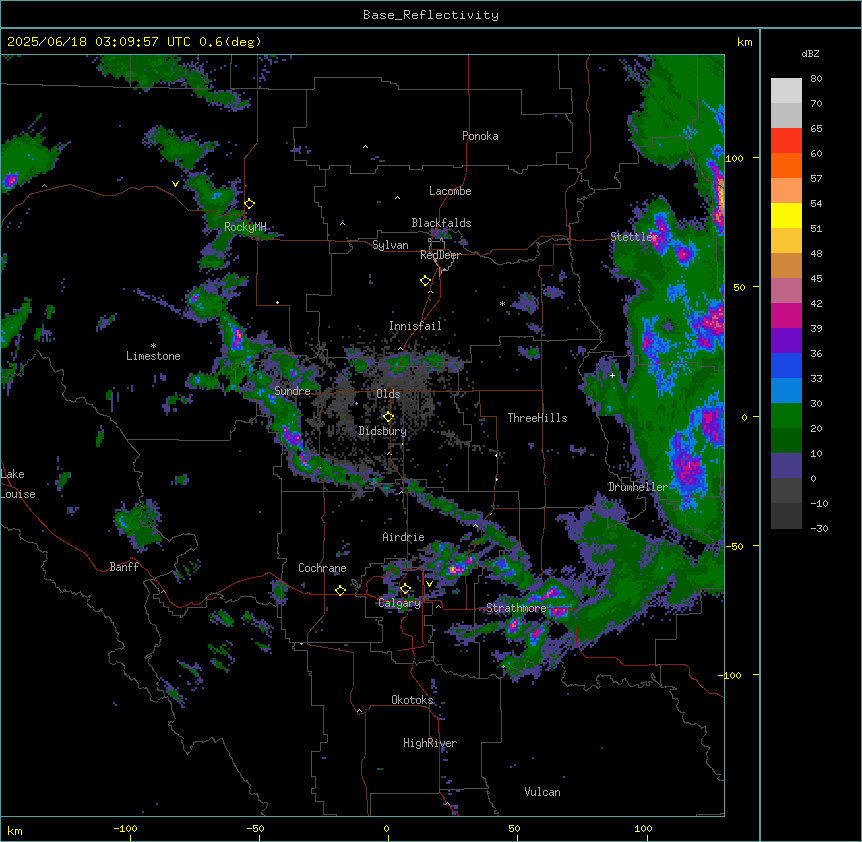
Task: Click the Drumheller town label
Action: click(638, 487)
